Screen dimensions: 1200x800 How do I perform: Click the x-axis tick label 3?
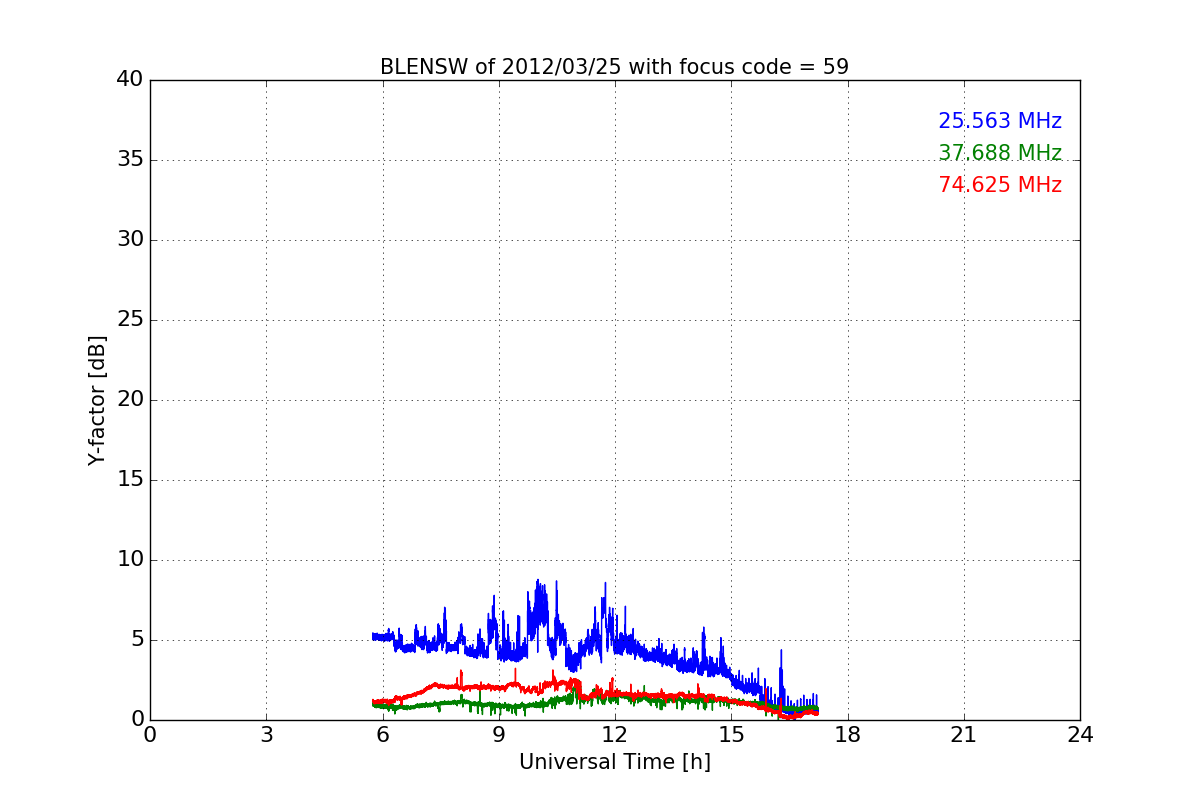(266, 735)
